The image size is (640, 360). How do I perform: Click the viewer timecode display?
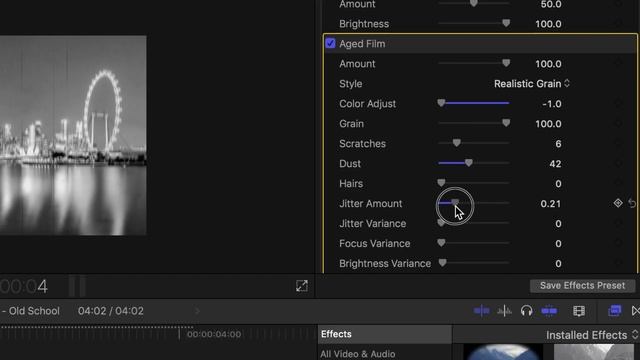pyautogui.click(x=24, y=286)
